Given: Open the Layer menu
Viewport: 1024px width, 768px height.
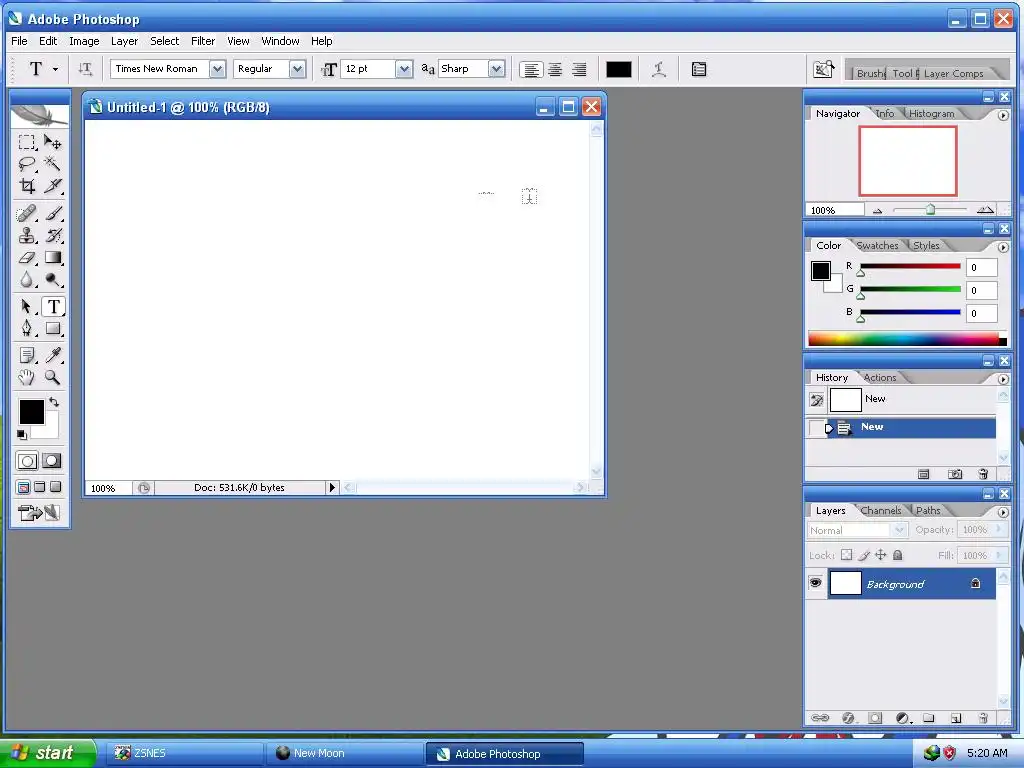Looking at the screenshot, I should [124, 41].
